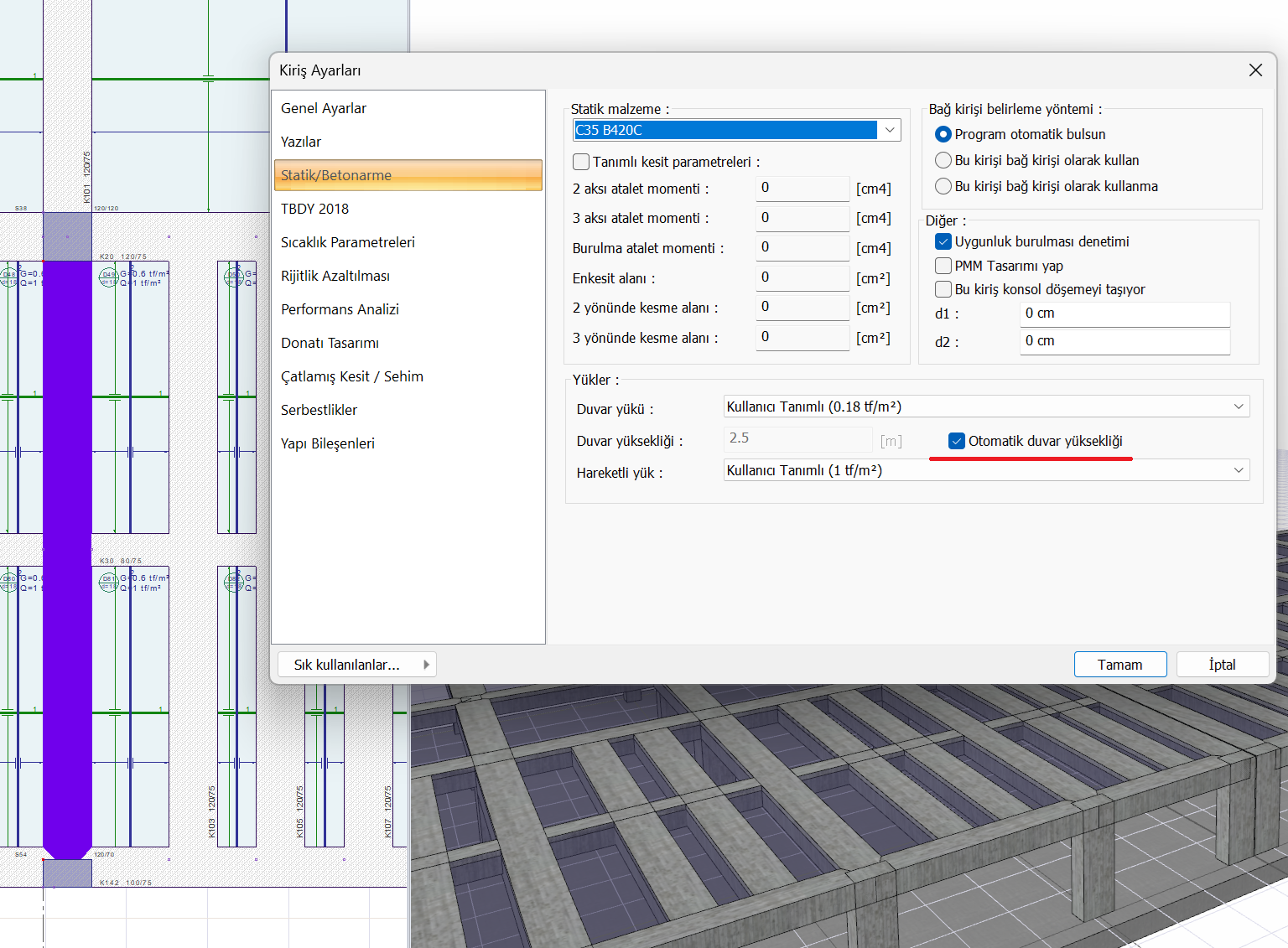Viewport: 1288px width, 948px height.
Task: Open Sık kullanılanlar flyout menu
Action: (x=357, y=665)
